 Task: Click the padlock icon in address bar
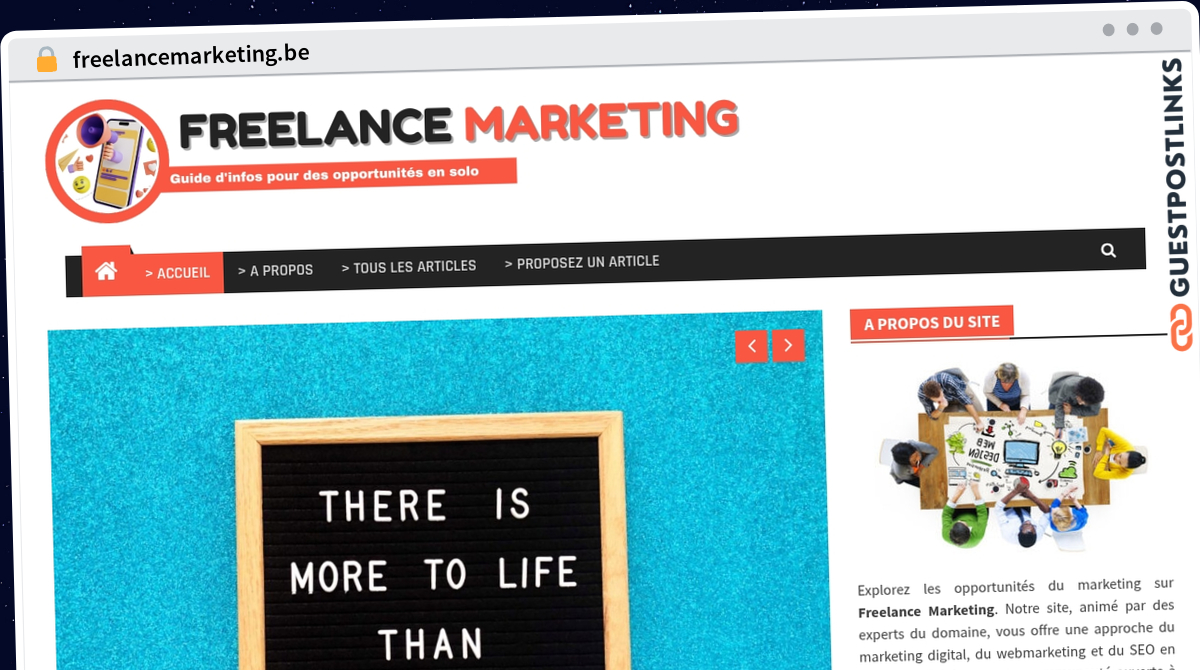(x=47, y=60)
